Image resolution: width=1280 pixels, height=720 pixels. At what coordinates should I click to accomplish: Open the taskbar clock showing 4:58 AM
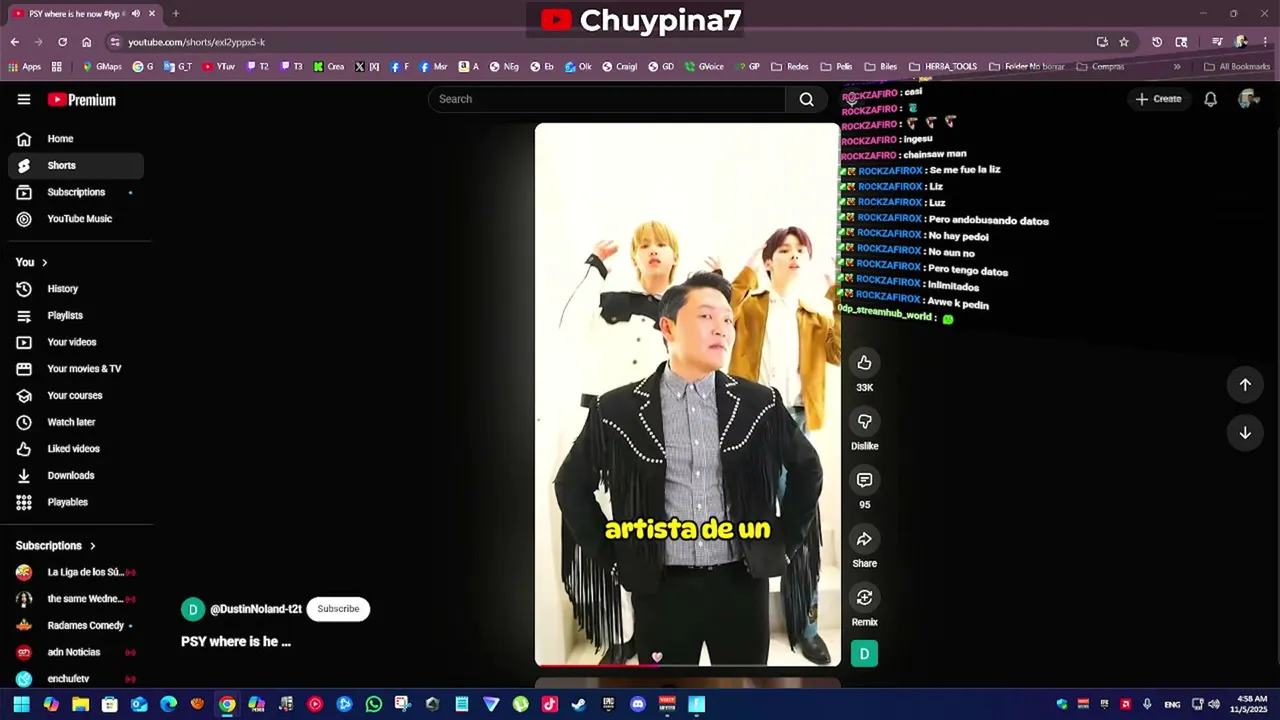pos(1252,704)
